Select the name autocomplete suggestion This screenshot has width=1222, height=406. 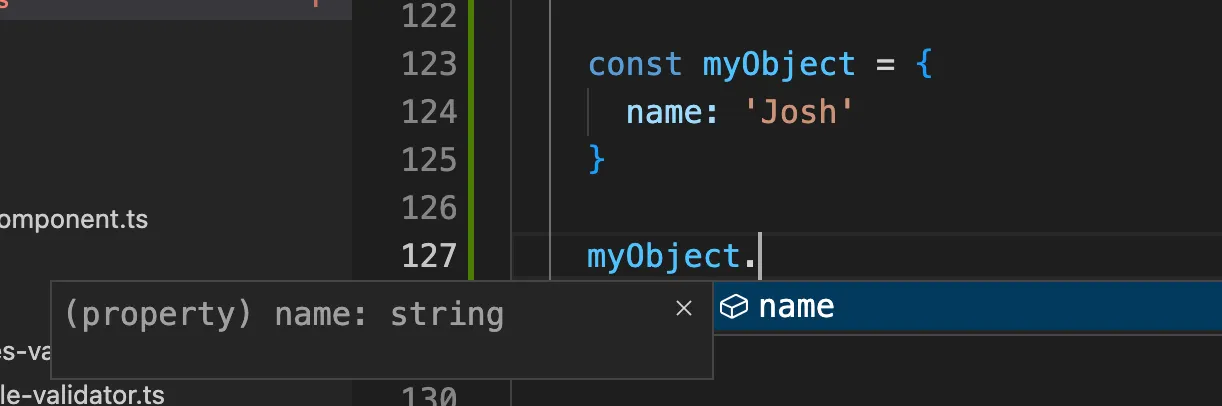pos(967,306)
